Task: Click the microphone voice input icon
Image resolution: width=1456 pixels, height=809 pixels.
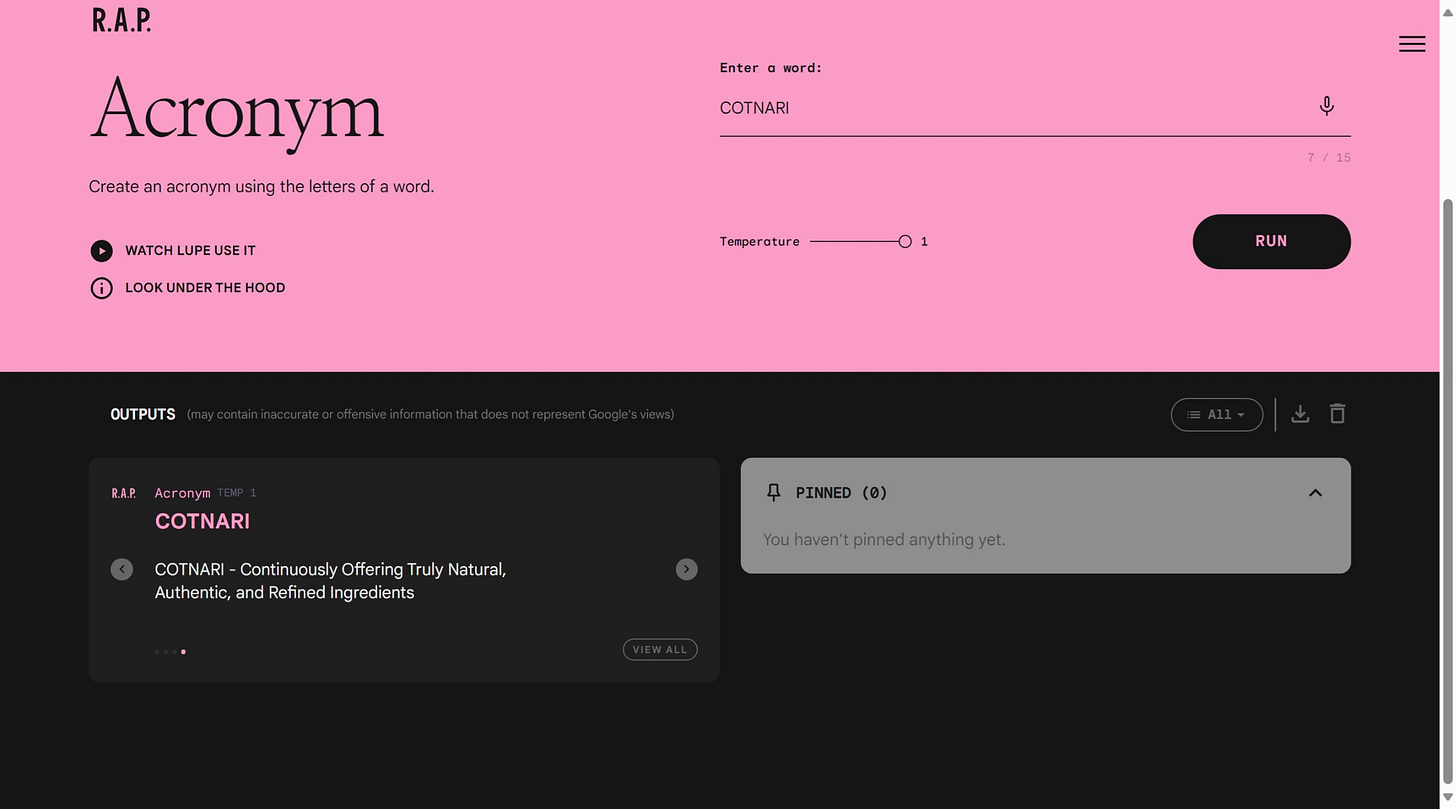Action: (x=1326, y=106)
